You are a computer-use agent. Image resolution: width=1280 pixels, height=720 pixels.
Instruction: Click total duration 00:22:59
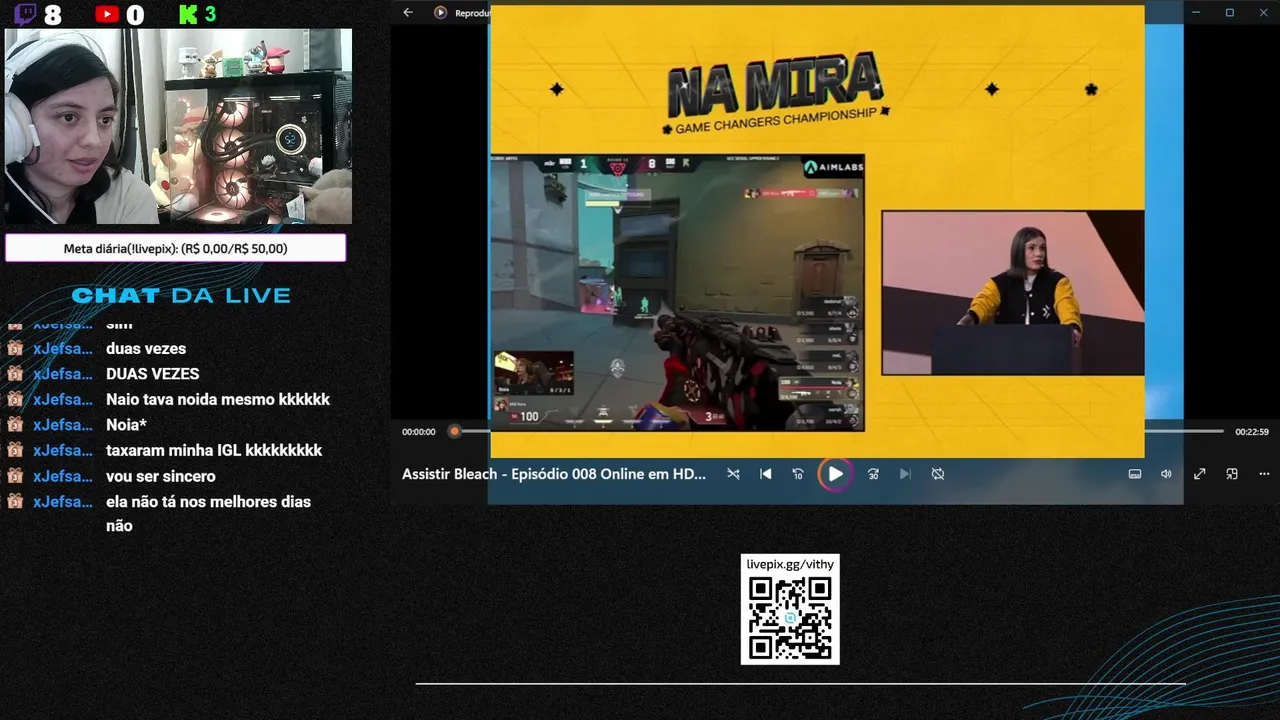pos(1252,432)
